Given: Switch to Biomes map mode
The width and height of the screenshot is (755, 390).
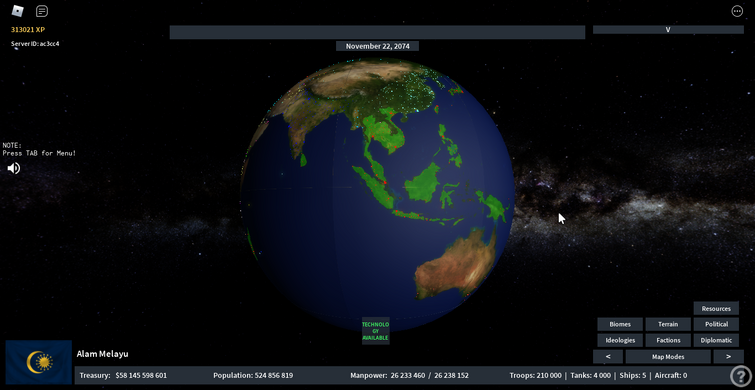Looking at the screenshot, I should click(620, 325).
